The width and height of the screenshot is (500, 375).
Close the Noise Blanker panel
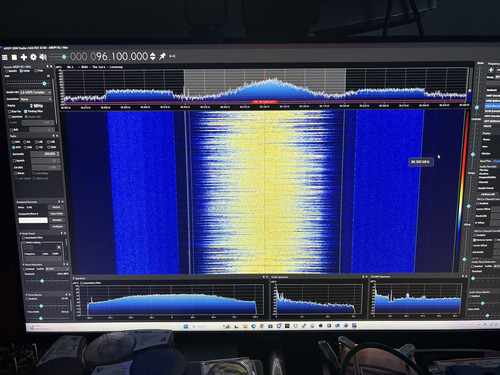tap(70, 294)
